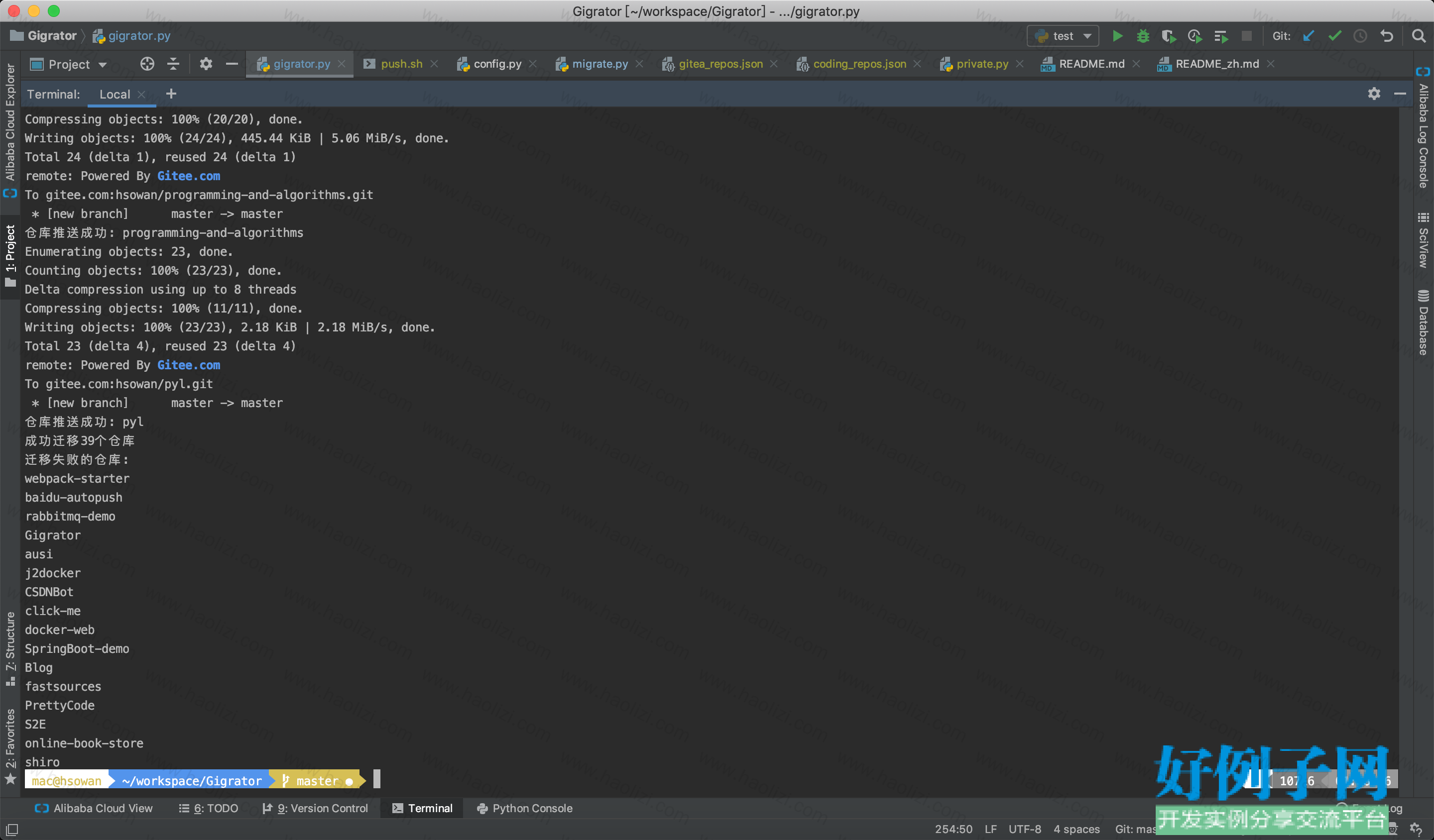1434x840 pixels.
Task: Change UTF-8 file encoding in status bar
Action: tap(1025, 829)
